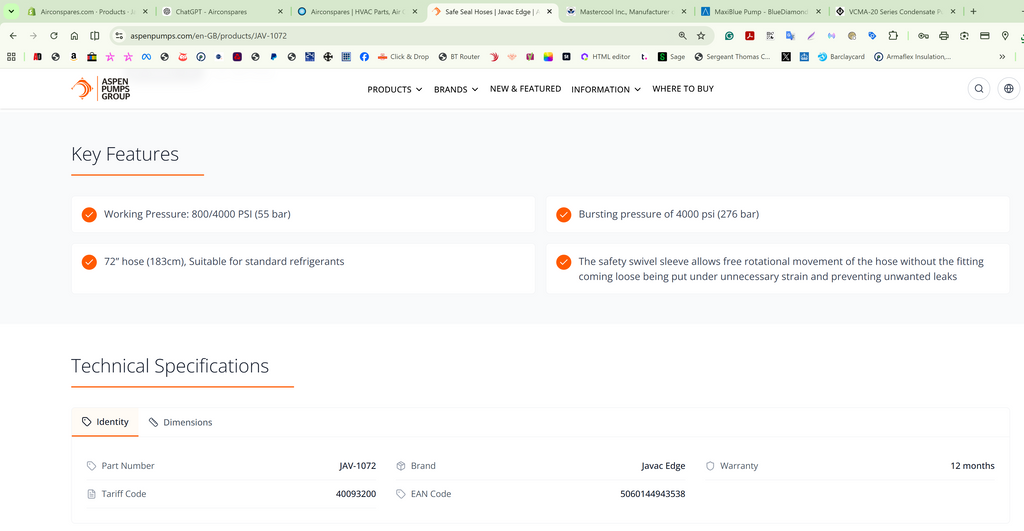Open the site search magnifier icon
This screenshot has height=531, width=1024.
(x=979, y=89)
